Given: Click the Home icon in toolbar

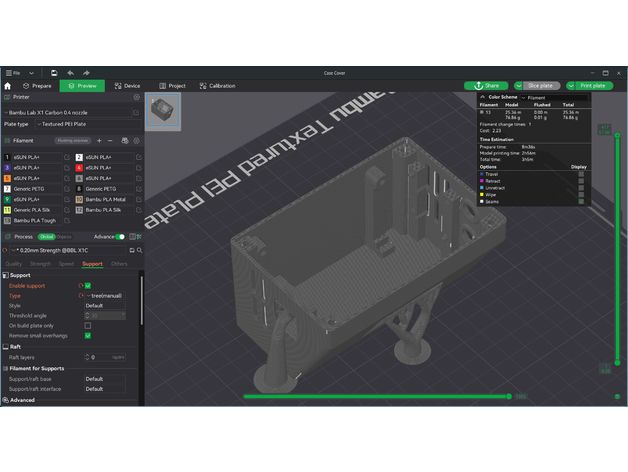Looking at the screenshot, I should coord(8,86).
